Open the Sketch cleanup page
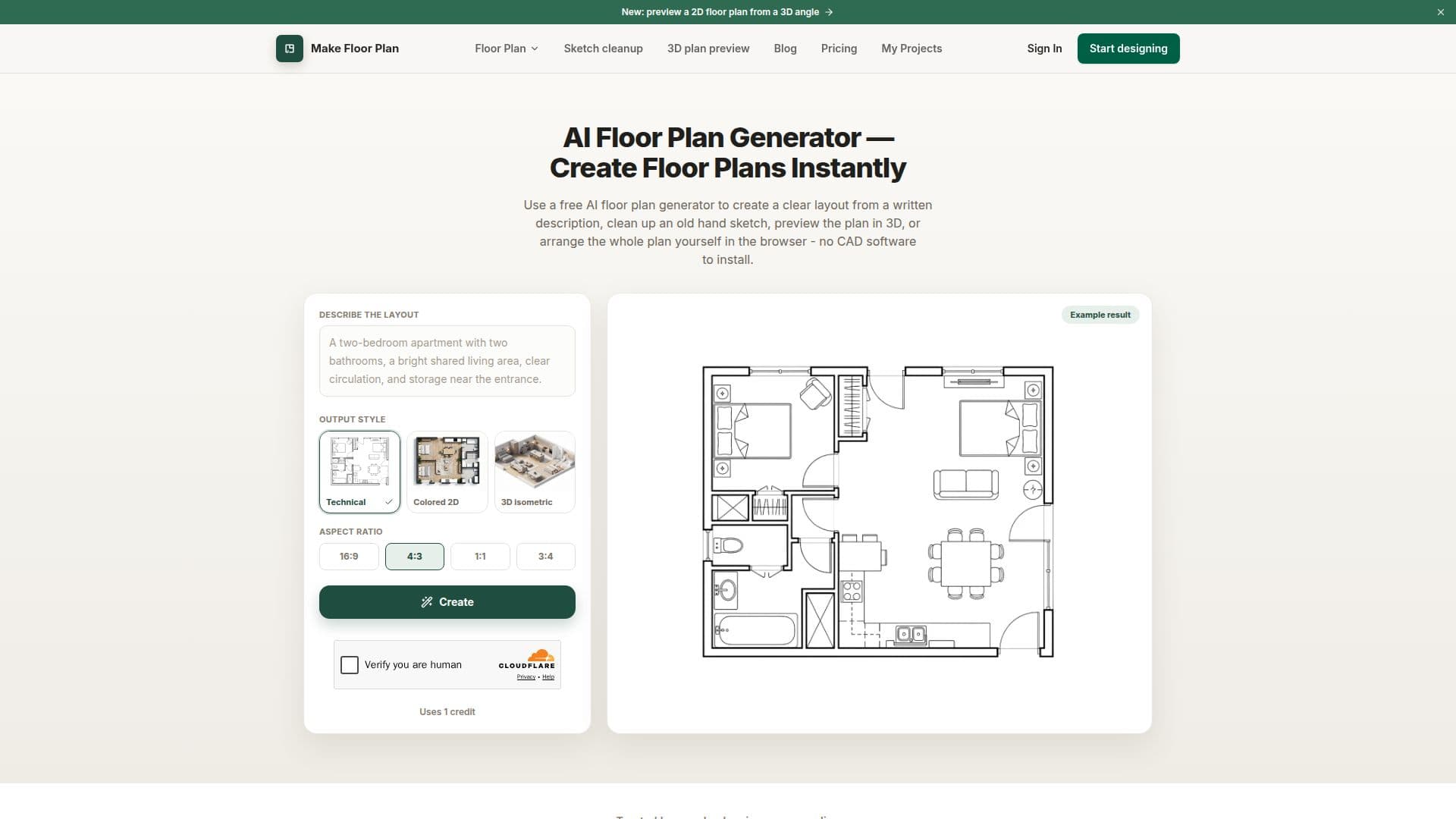The width and height of the screenshot is (1456, 819). [603, 49]
